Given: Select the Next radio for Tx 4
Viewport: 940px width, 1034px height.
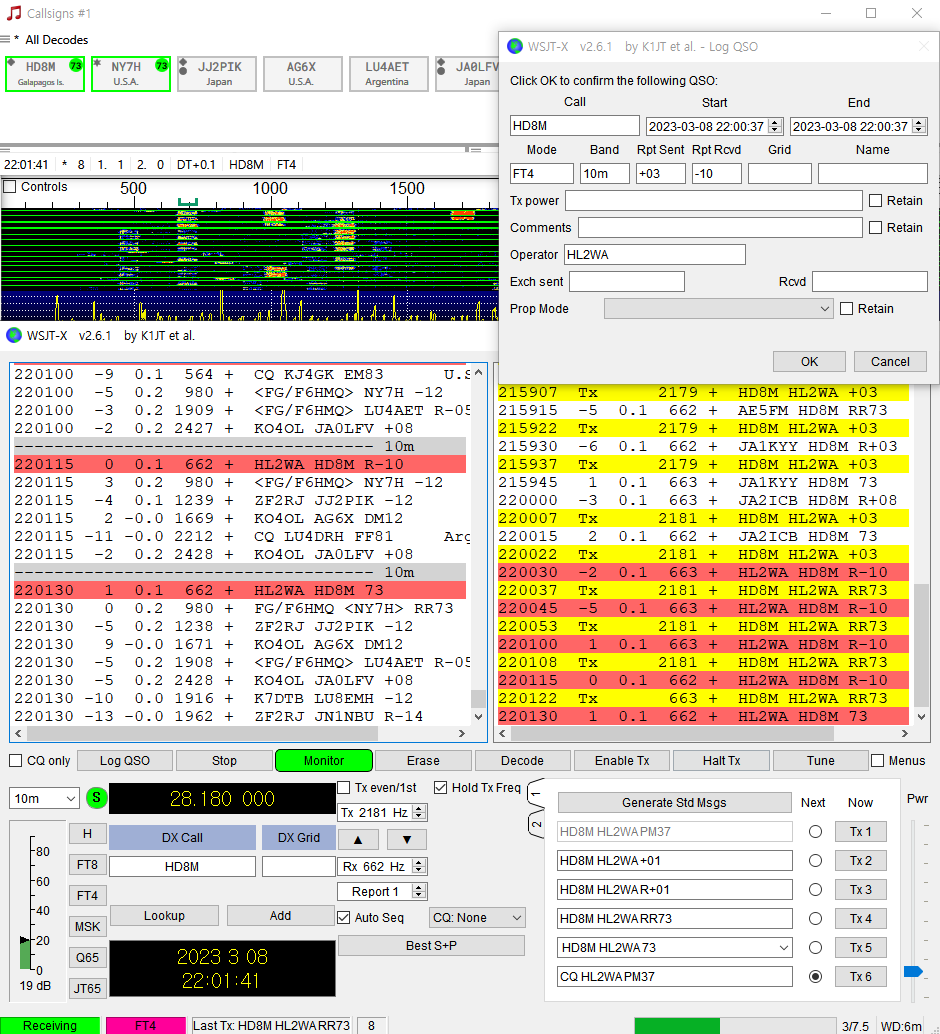Looking at the screenshot, I should (x=816, y=918).
